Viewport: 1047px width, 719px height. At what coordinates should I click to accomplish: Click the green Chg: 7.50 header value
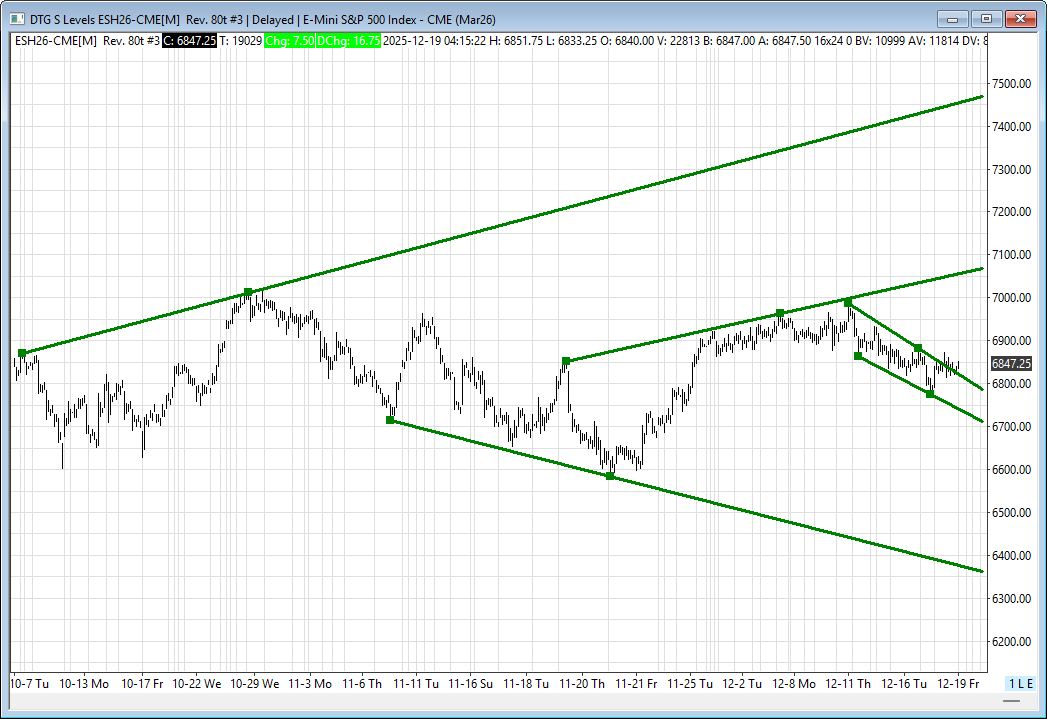click(x=289, y=41)
